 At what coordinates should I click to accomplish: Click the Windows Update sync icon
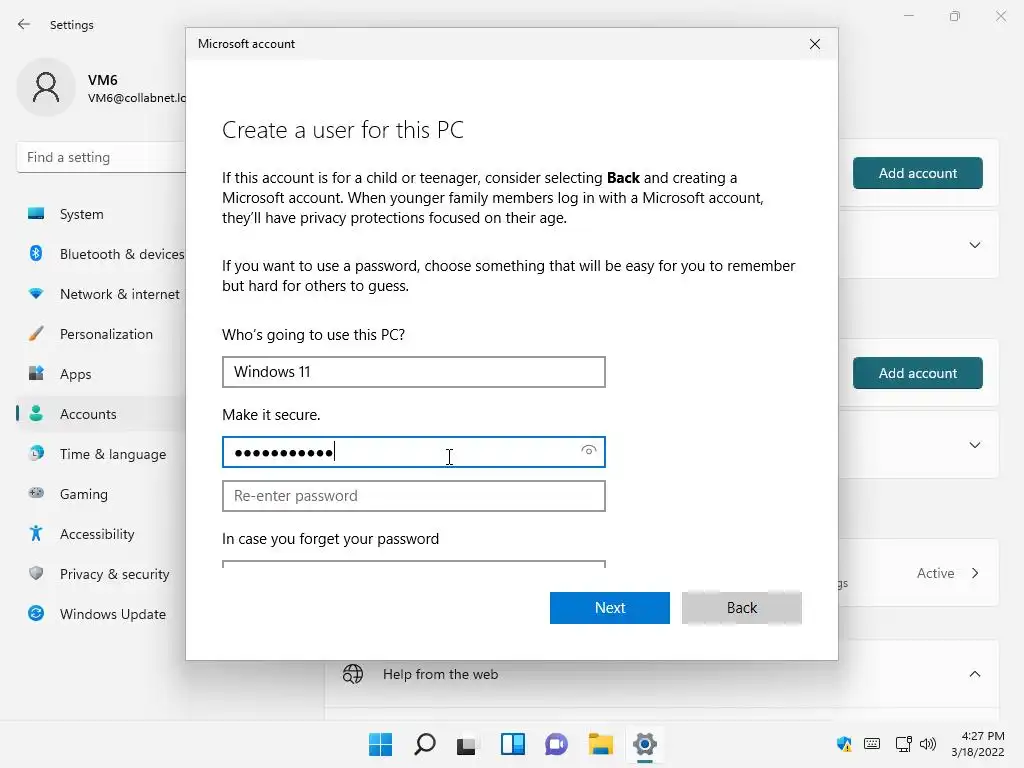coord(36,613)
